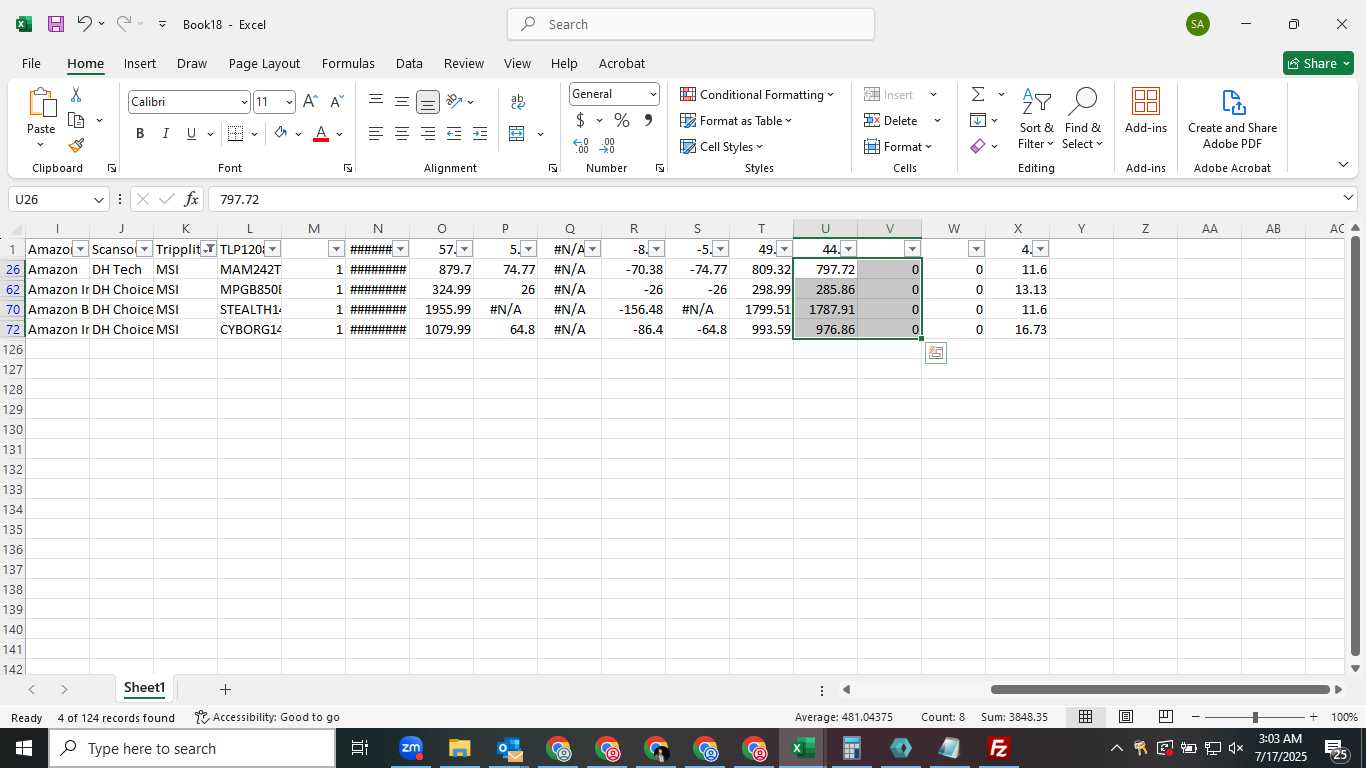
Task: Click the AutoSum sigma icon
Action: pos(978,94)
